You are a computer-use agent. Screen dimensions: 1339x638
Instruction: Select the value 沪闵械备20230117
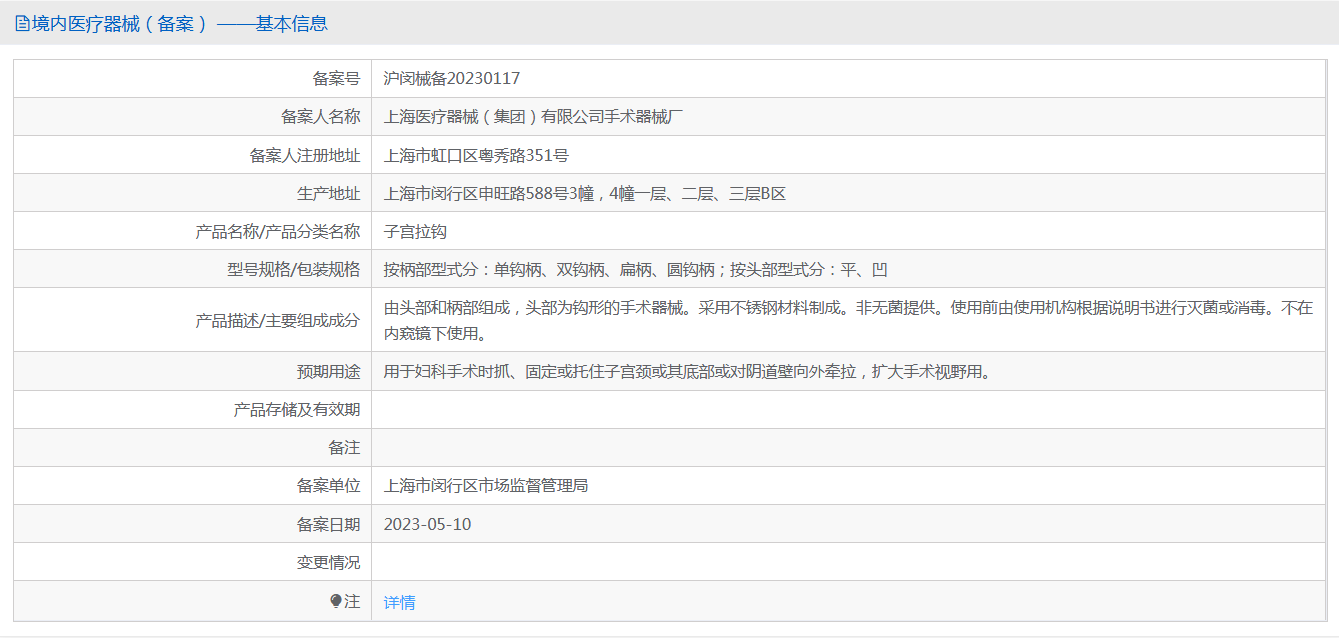pos(452,78)
